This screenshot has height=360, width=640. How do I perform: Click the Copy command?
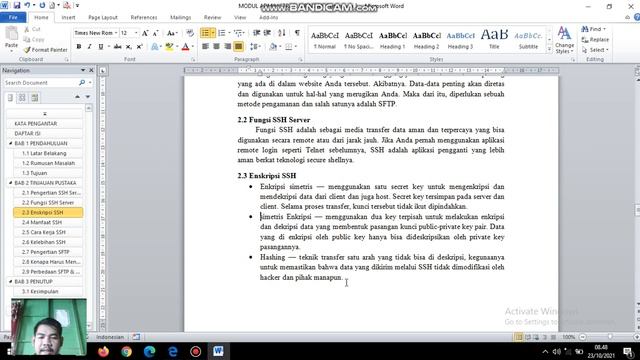(x=34, y=40)
